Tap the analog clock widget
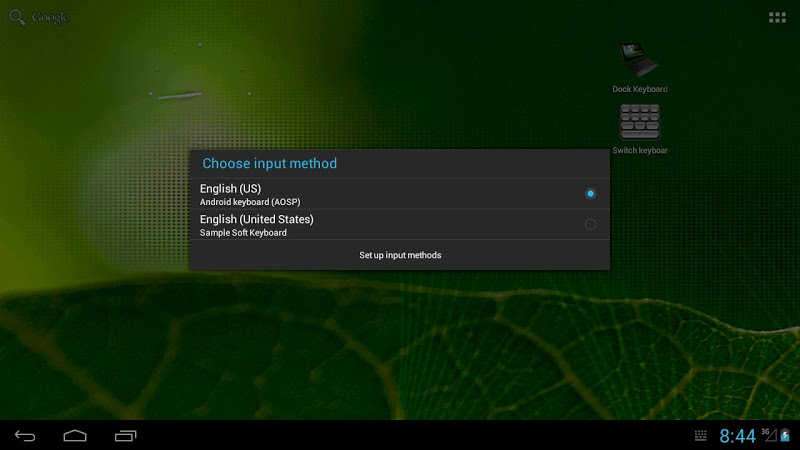 pyautogui.click(x=200, y=93)
